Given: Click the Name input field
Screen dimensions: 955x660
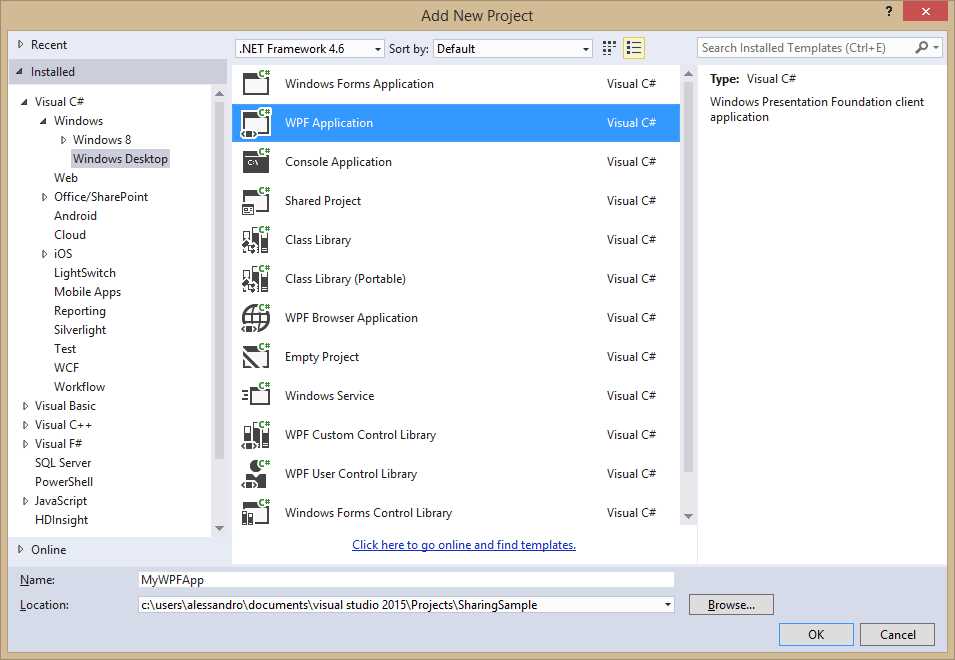Looking at the screenshot, I should [400, 579].
